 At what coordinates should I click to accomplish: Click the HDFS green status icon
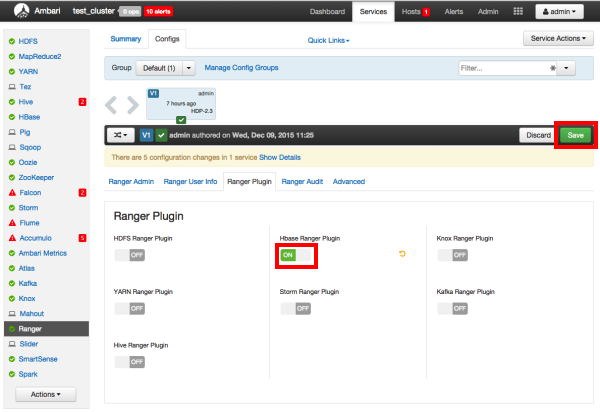click(x=12, y=41)
